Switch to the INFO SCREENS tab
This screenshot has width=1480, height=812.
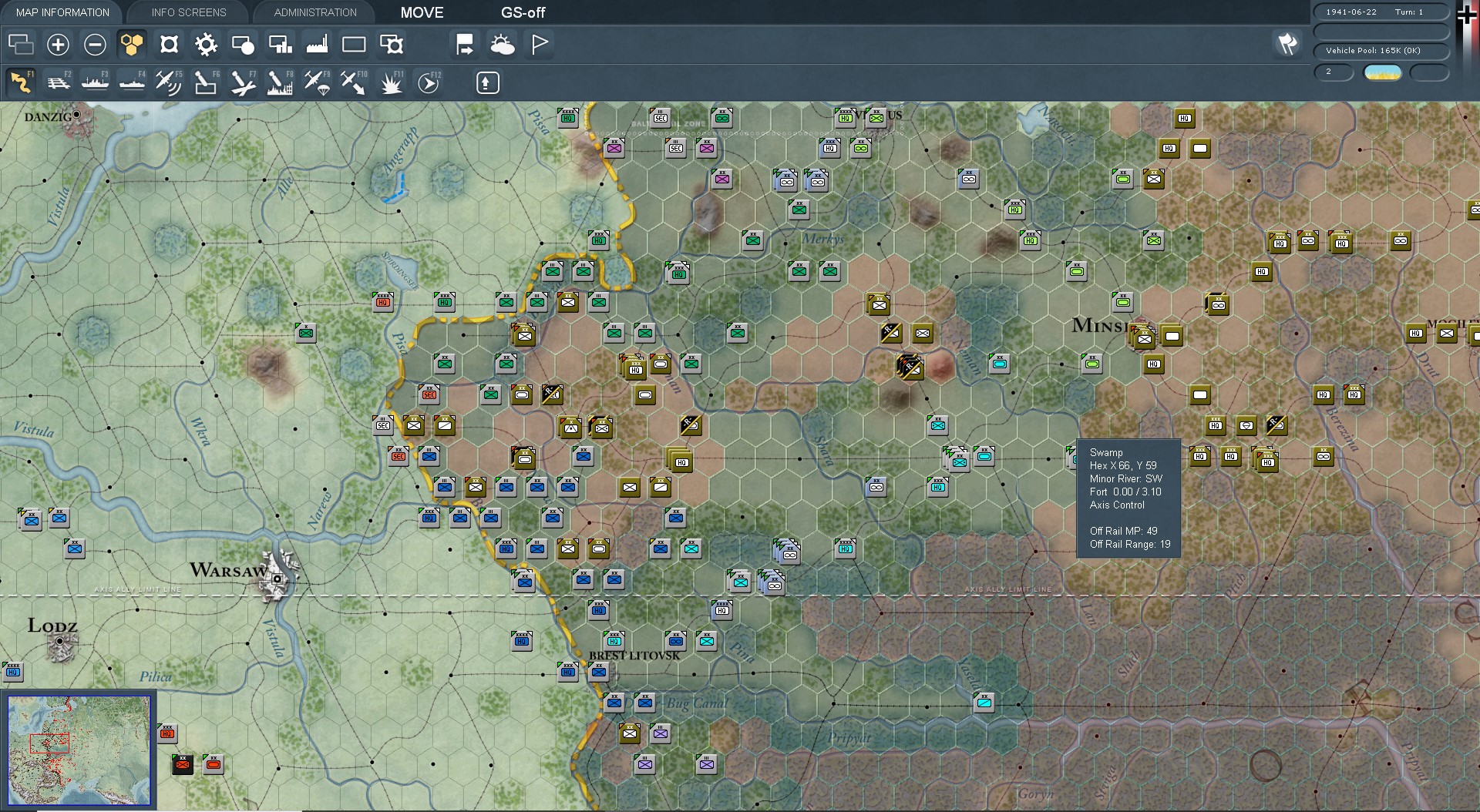click(189, 12)
